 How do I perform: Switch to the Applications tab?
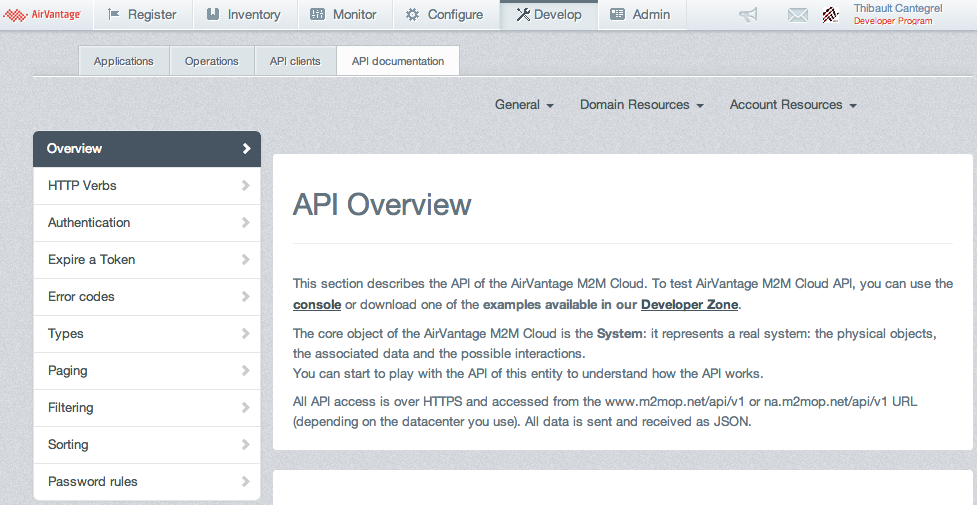point(124,61)
